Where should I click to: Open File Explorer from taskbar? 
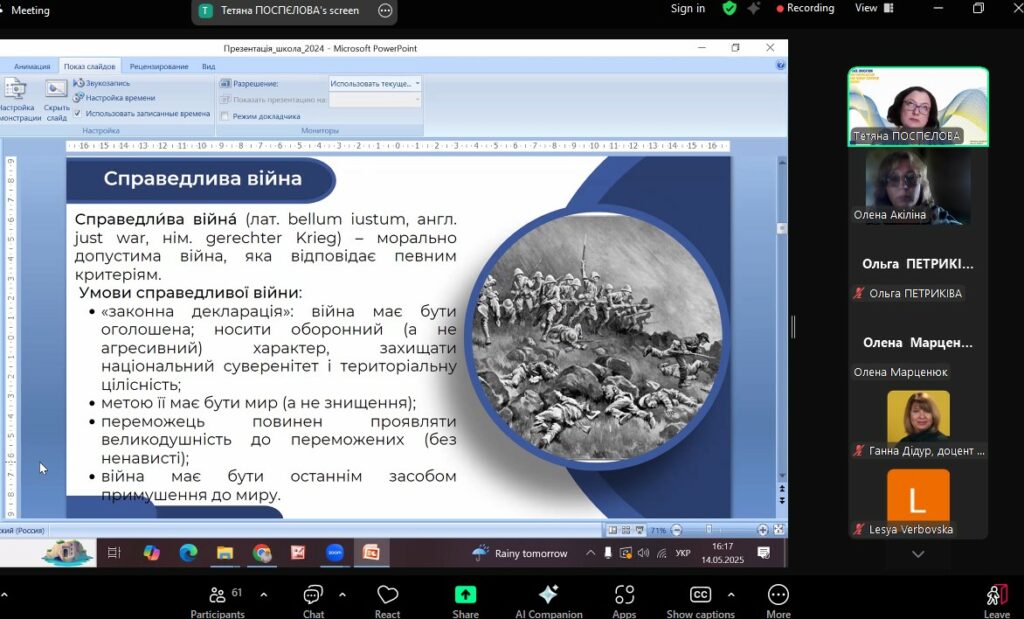[x=225, y=553]
